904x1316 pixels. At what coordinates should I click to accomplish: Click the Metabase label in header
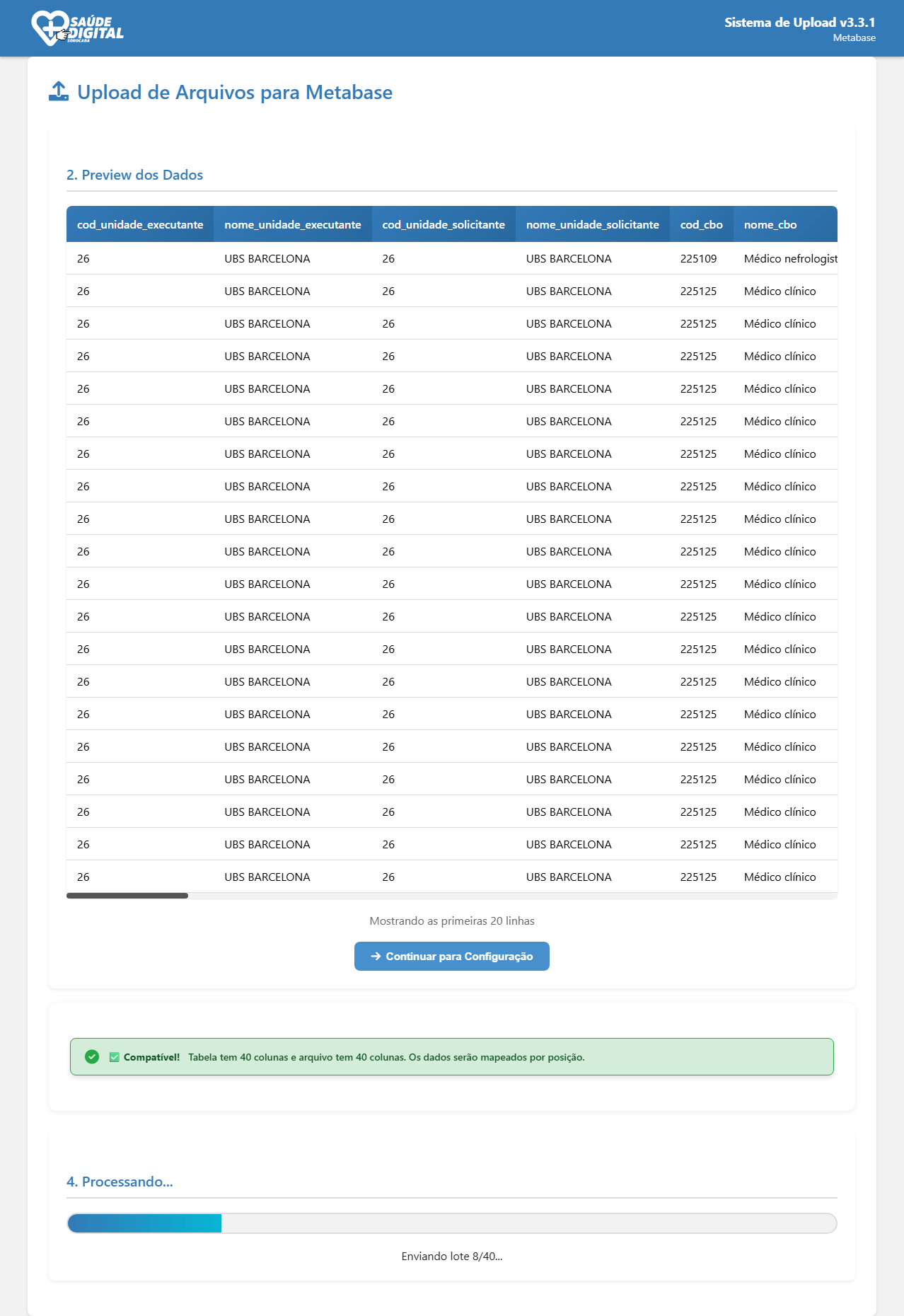click(854, 38)
